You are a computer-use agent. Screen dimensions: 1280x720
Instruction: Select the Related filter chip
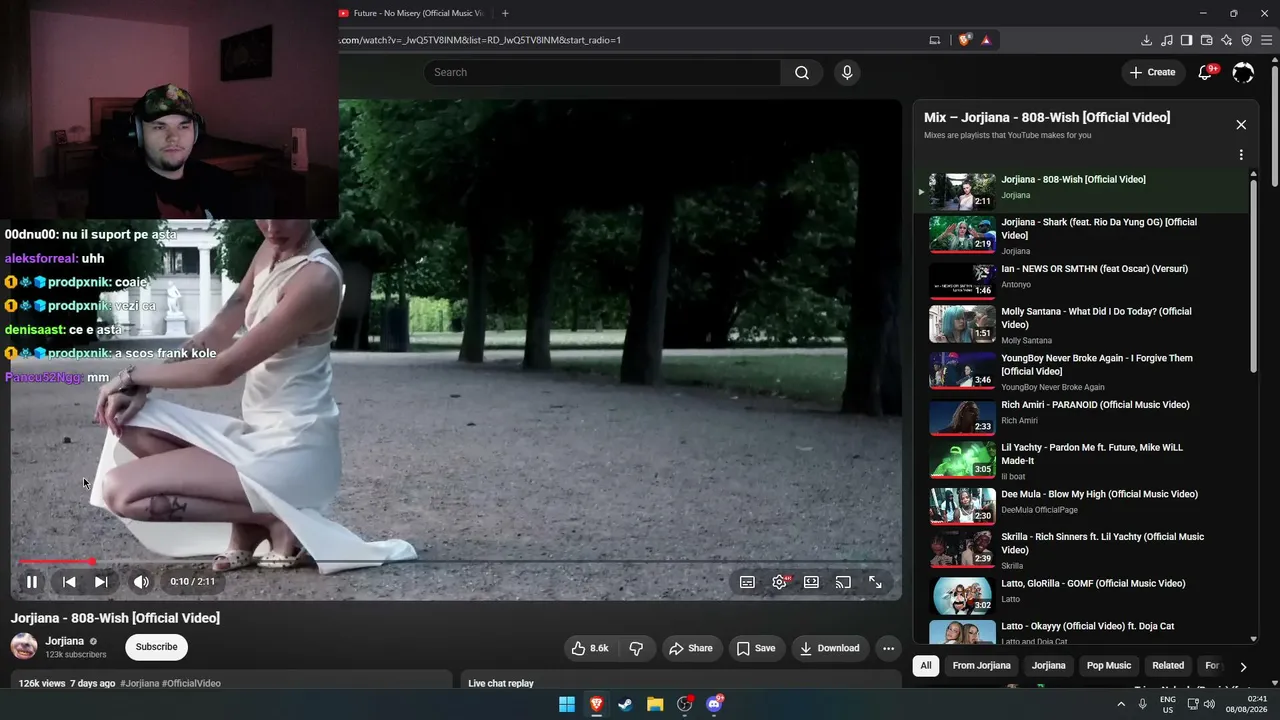point(1168,666)
